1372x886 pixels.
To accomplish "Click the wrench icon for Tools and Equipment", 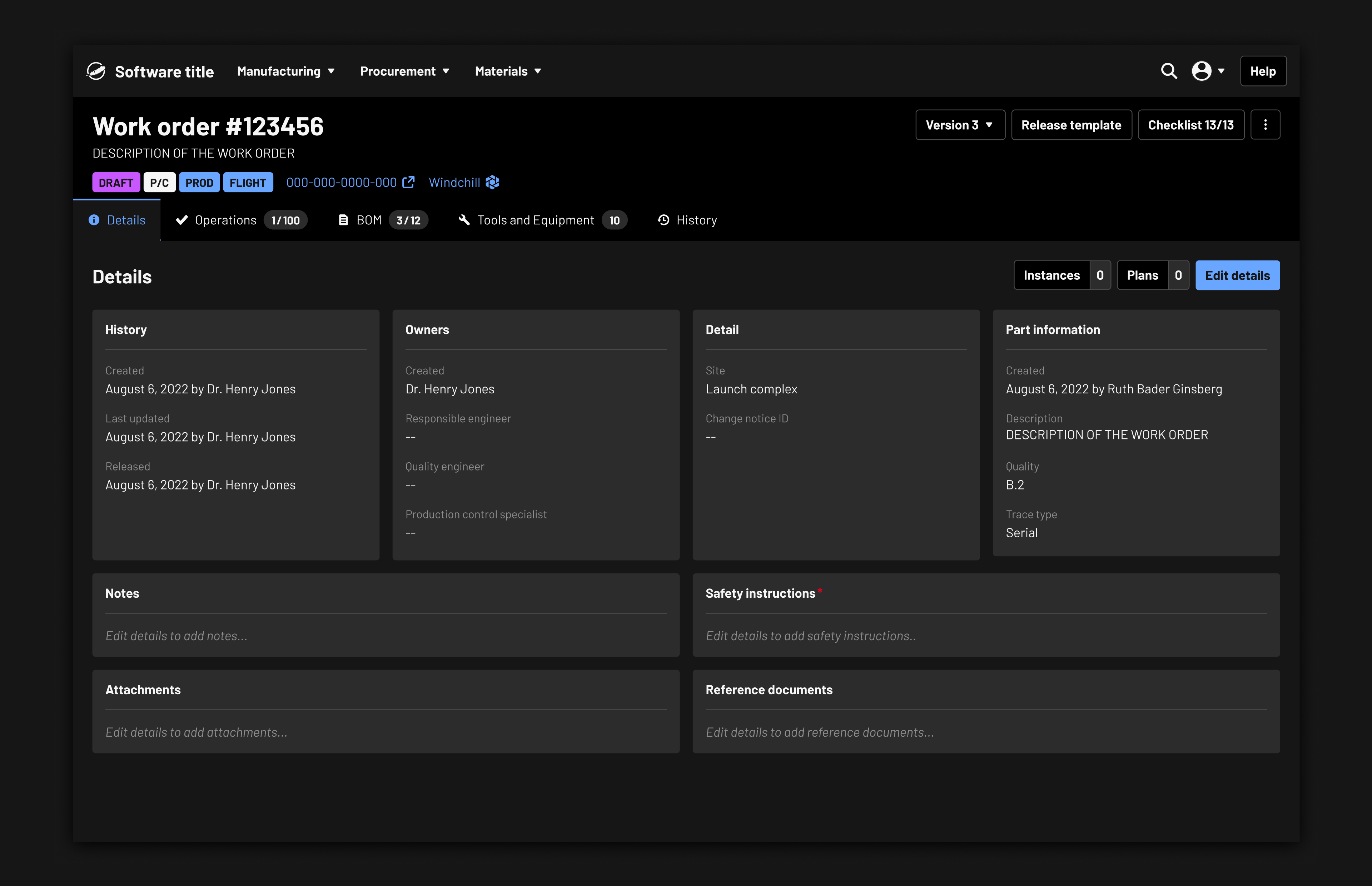I will (464, 220).
